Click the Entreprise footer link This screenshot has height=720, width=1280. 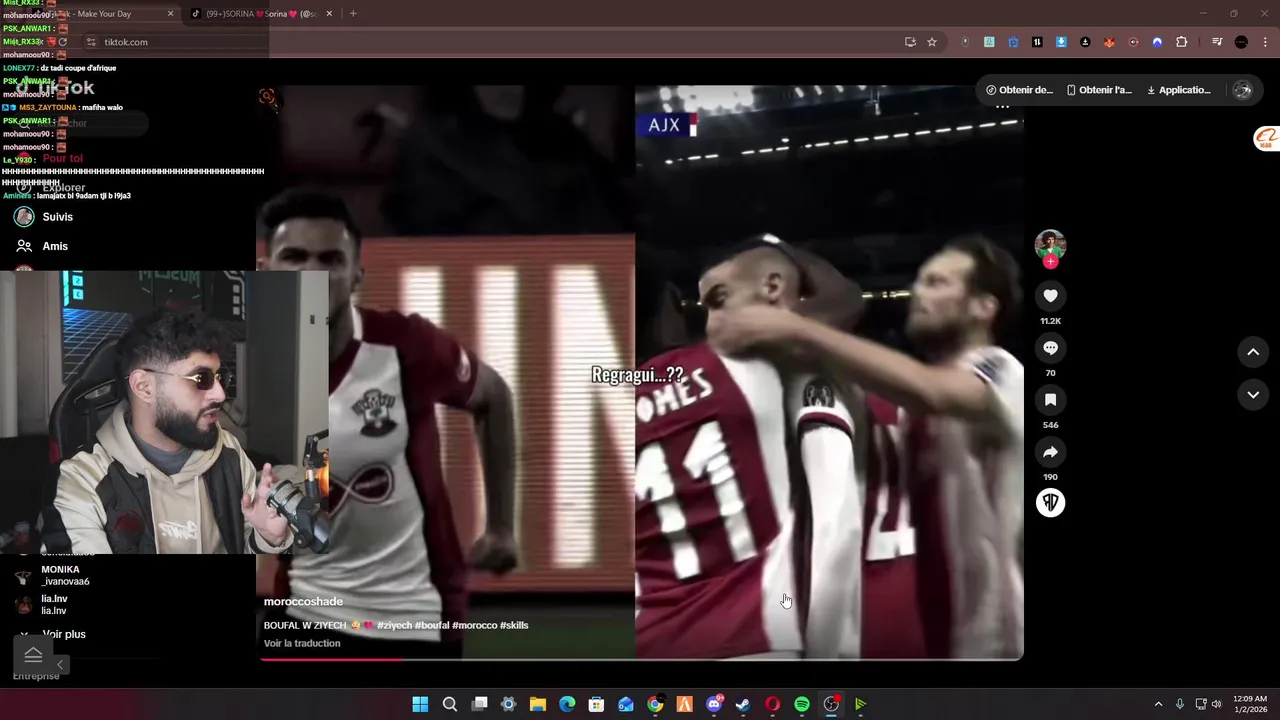coord(36,676)
